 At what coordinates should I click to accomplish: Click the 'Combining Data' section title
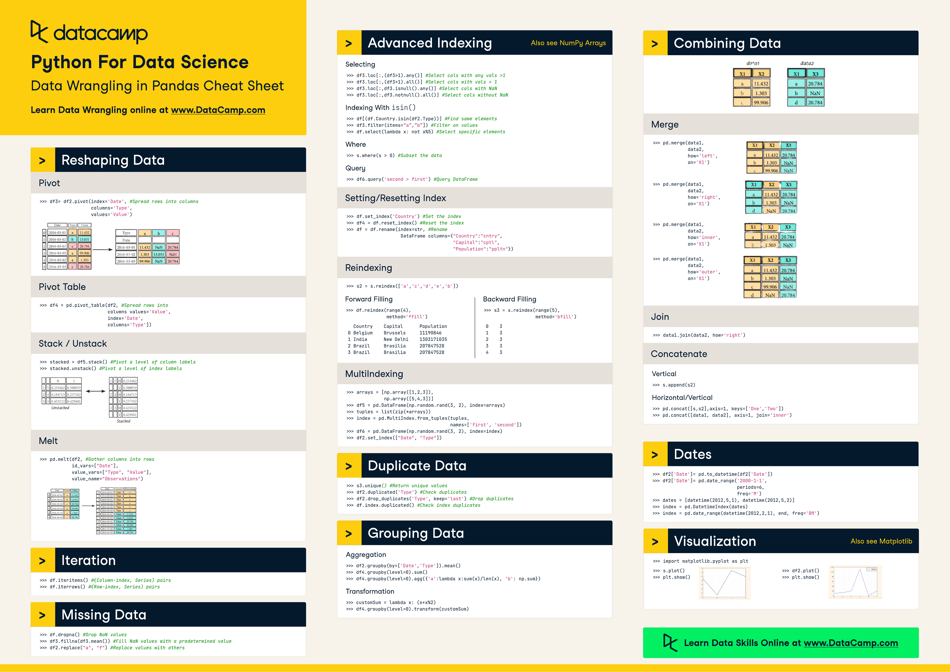(x=727, y=43)
